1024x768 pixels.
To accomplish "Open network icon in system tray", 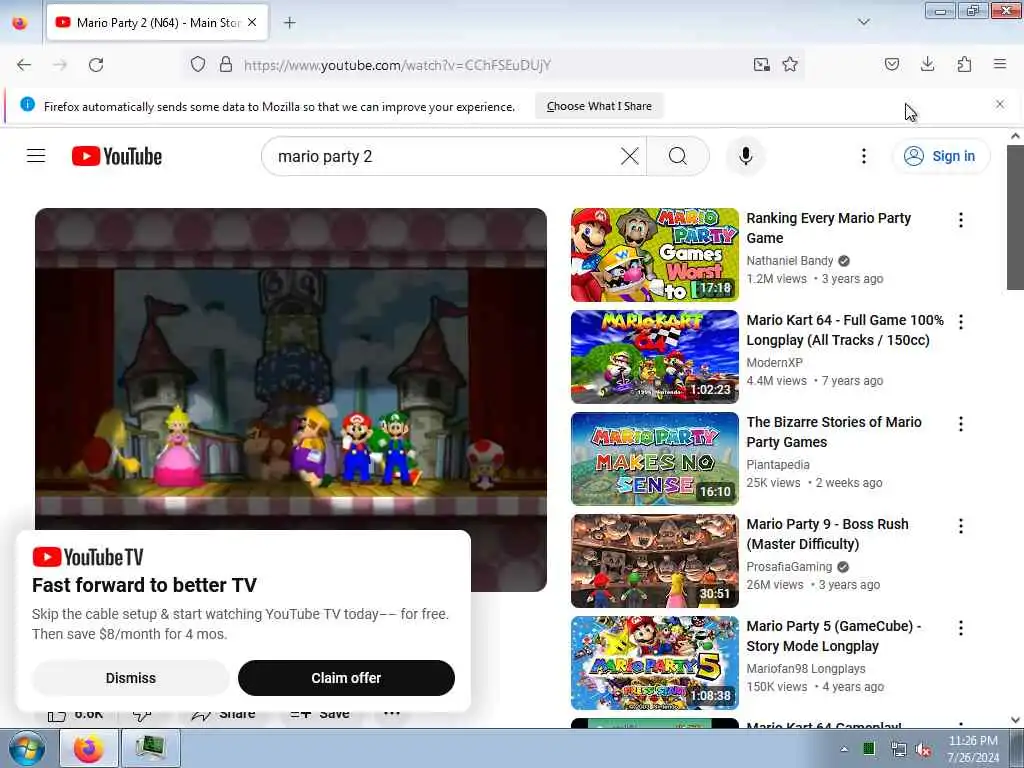I will coord(898,749).
